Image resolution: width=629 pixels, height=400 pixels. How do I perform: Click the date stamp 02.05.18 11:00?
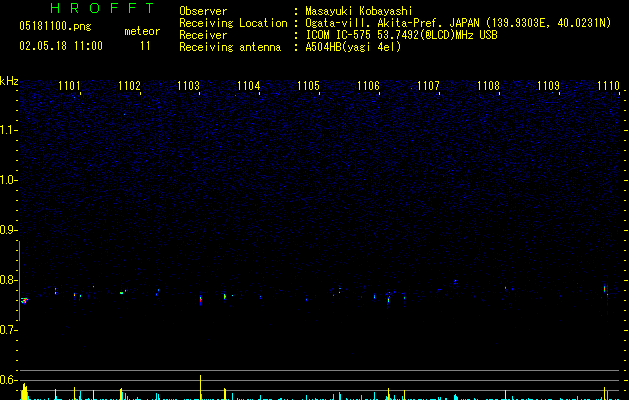point(61,46)
